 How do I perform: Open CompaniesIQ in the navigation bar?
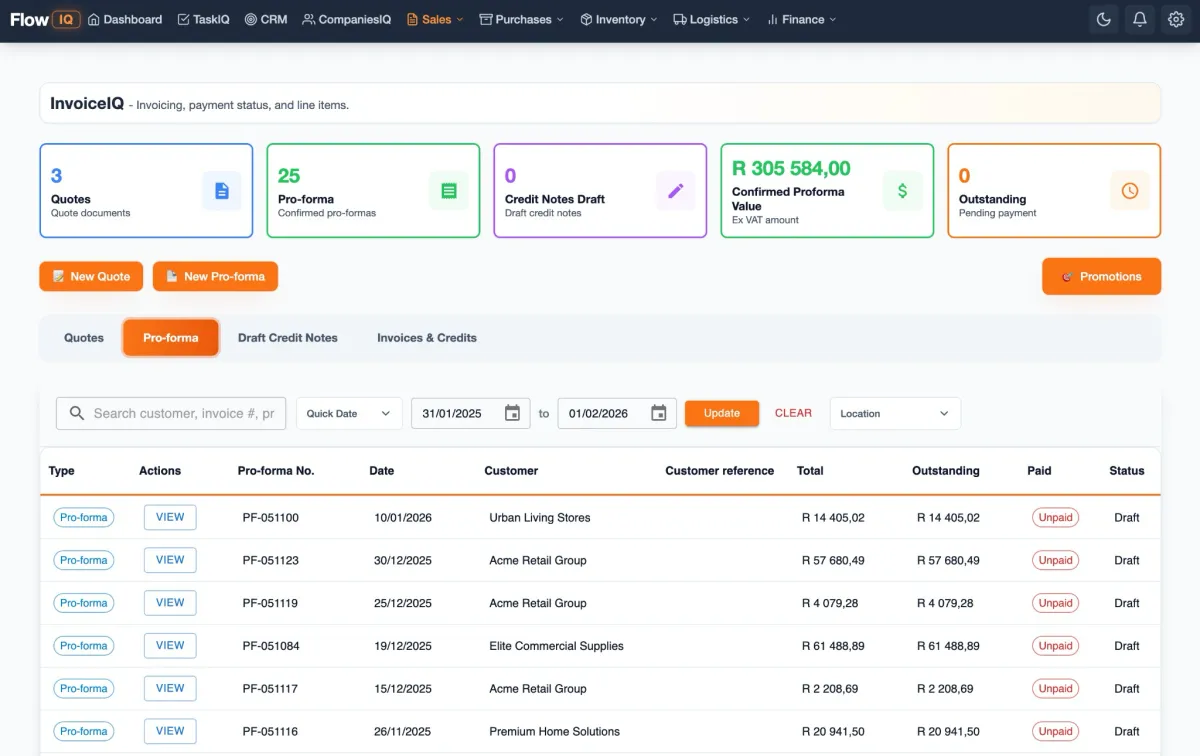(347, 19)
